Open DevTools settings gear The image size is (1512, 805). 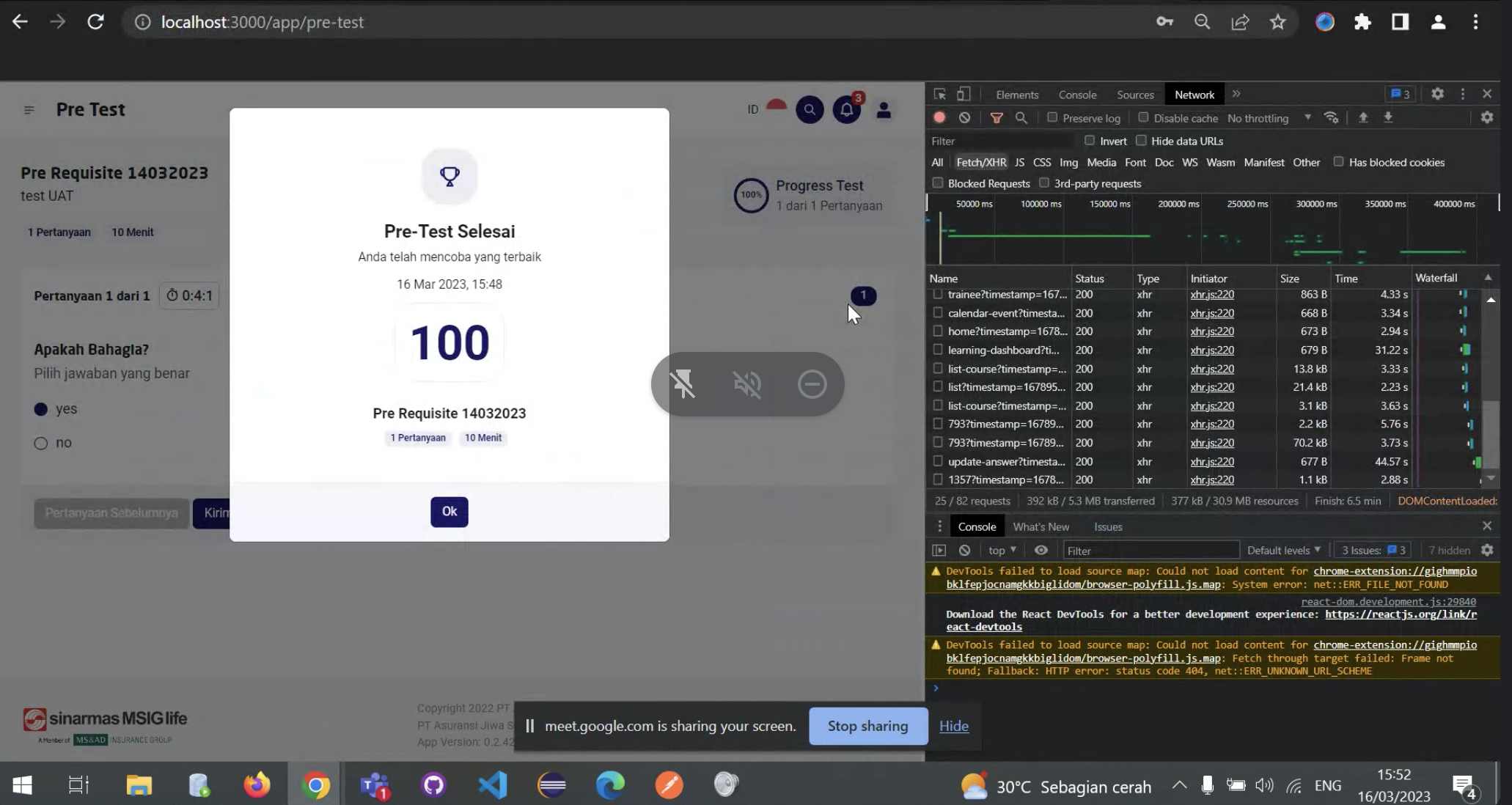point(1437,94)
